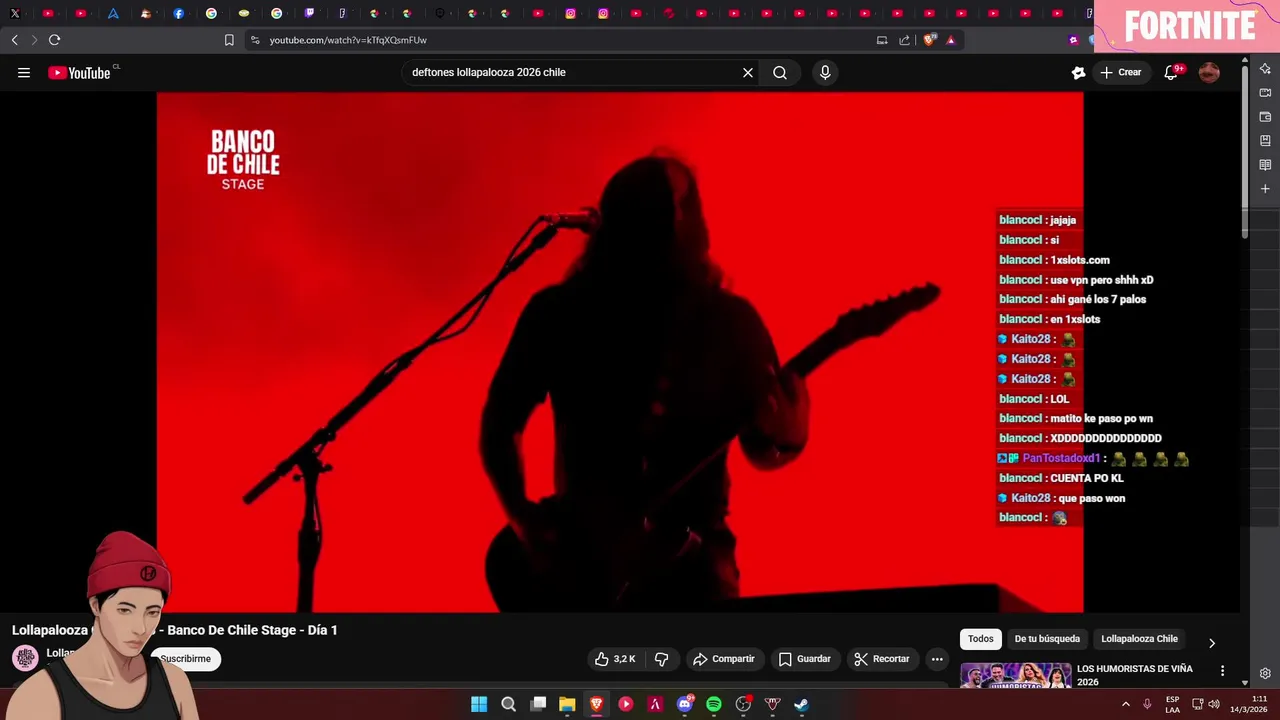Open LOS HUMORISTAS DE VIÑA 2026 title
Screen dimensions: 1280x720
[1135, 675]
